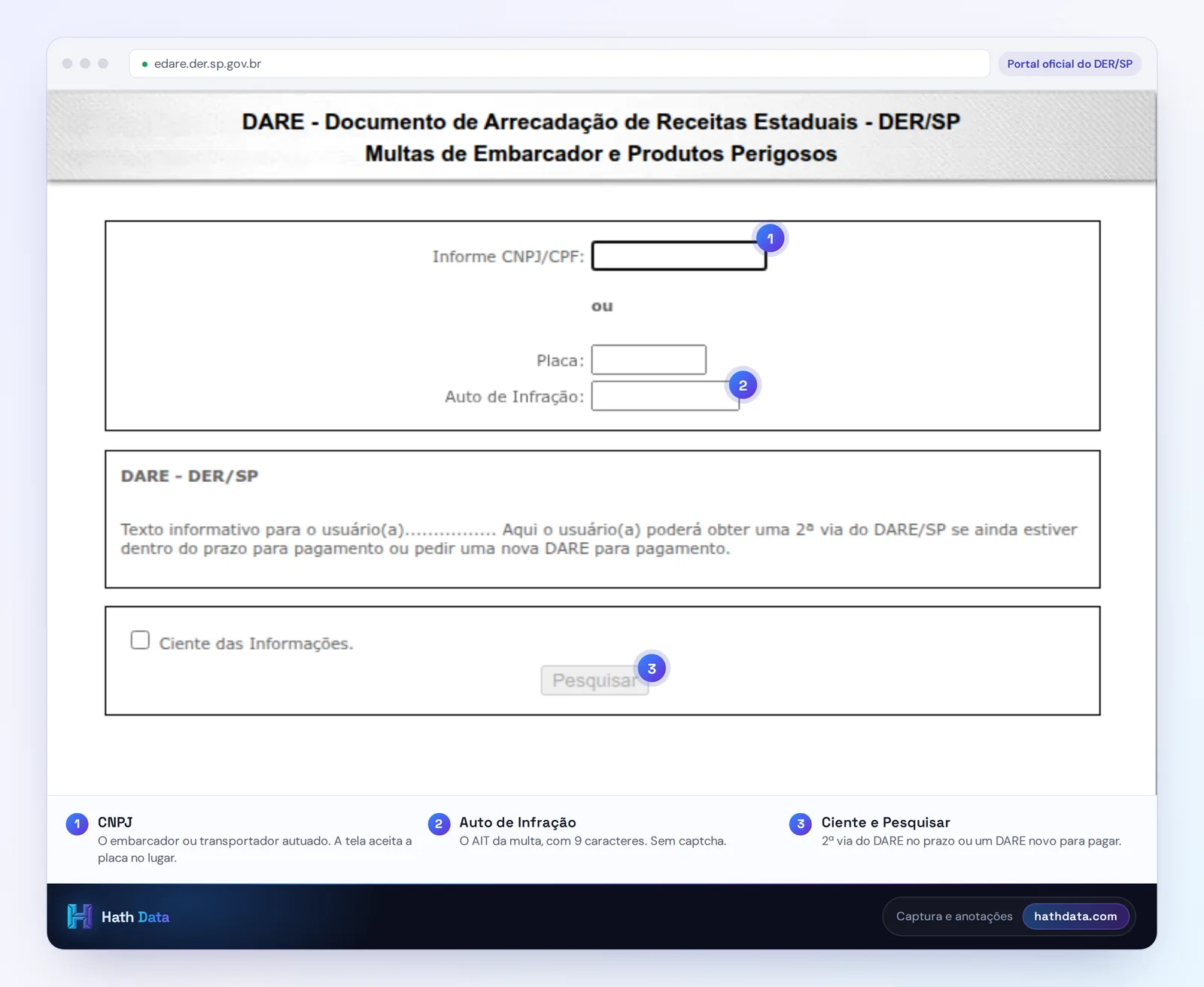Click the Portal oficial do DER/SP badge
This screenshot has width=1204, height=987.
click(1069, 64)
